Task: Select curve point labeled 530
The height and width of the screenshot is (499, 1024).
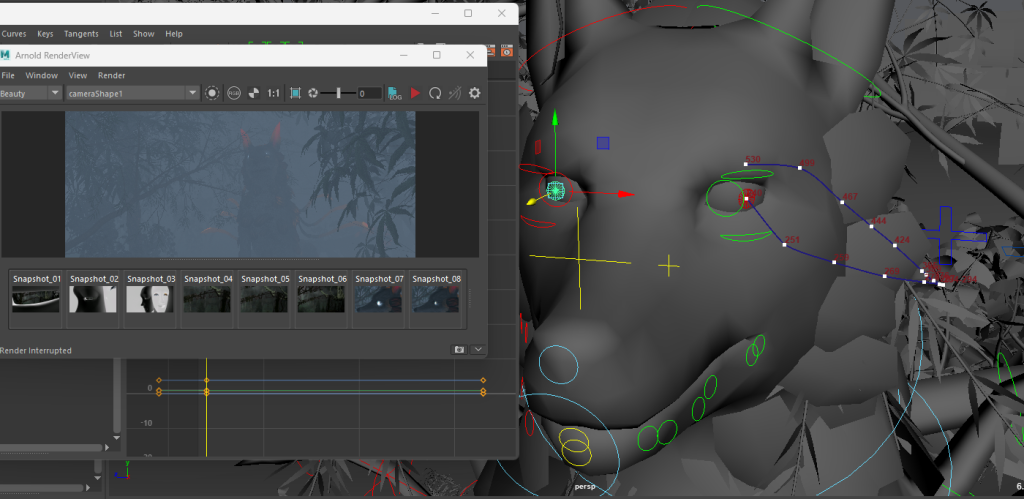Action: tap(746, 164)
